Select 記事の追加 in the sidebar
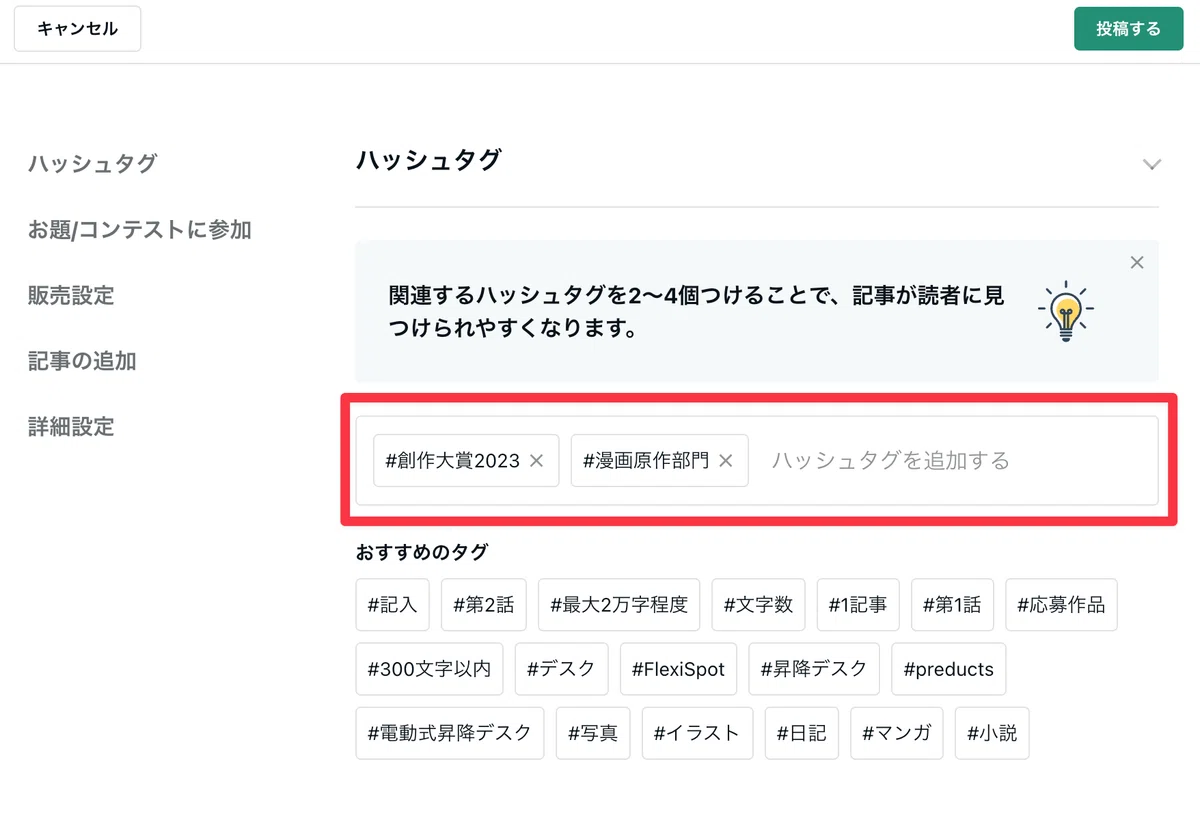 pyautogui.click(x=82, y=361)
